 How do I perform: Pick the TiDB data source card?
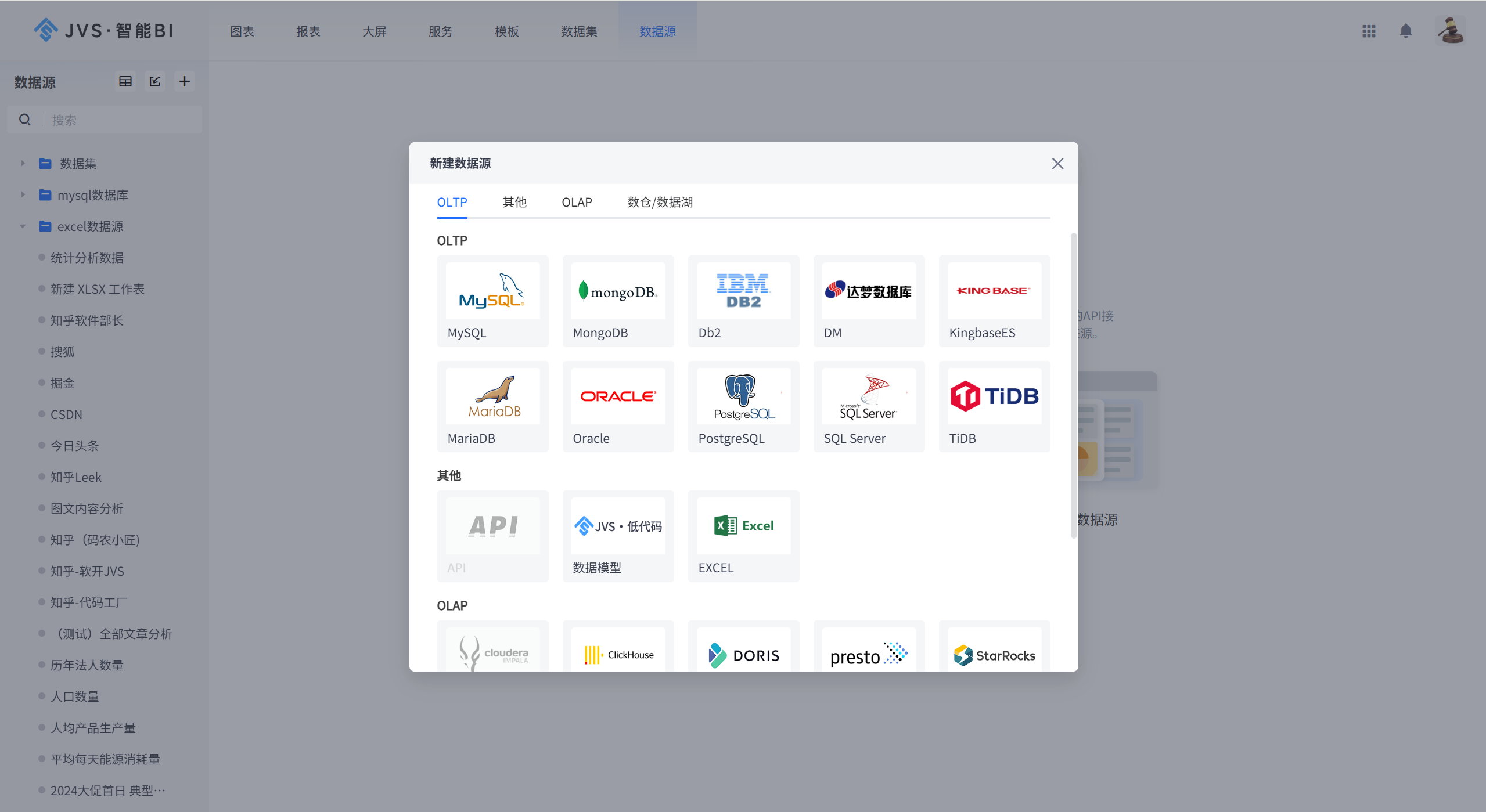[994, 406]
